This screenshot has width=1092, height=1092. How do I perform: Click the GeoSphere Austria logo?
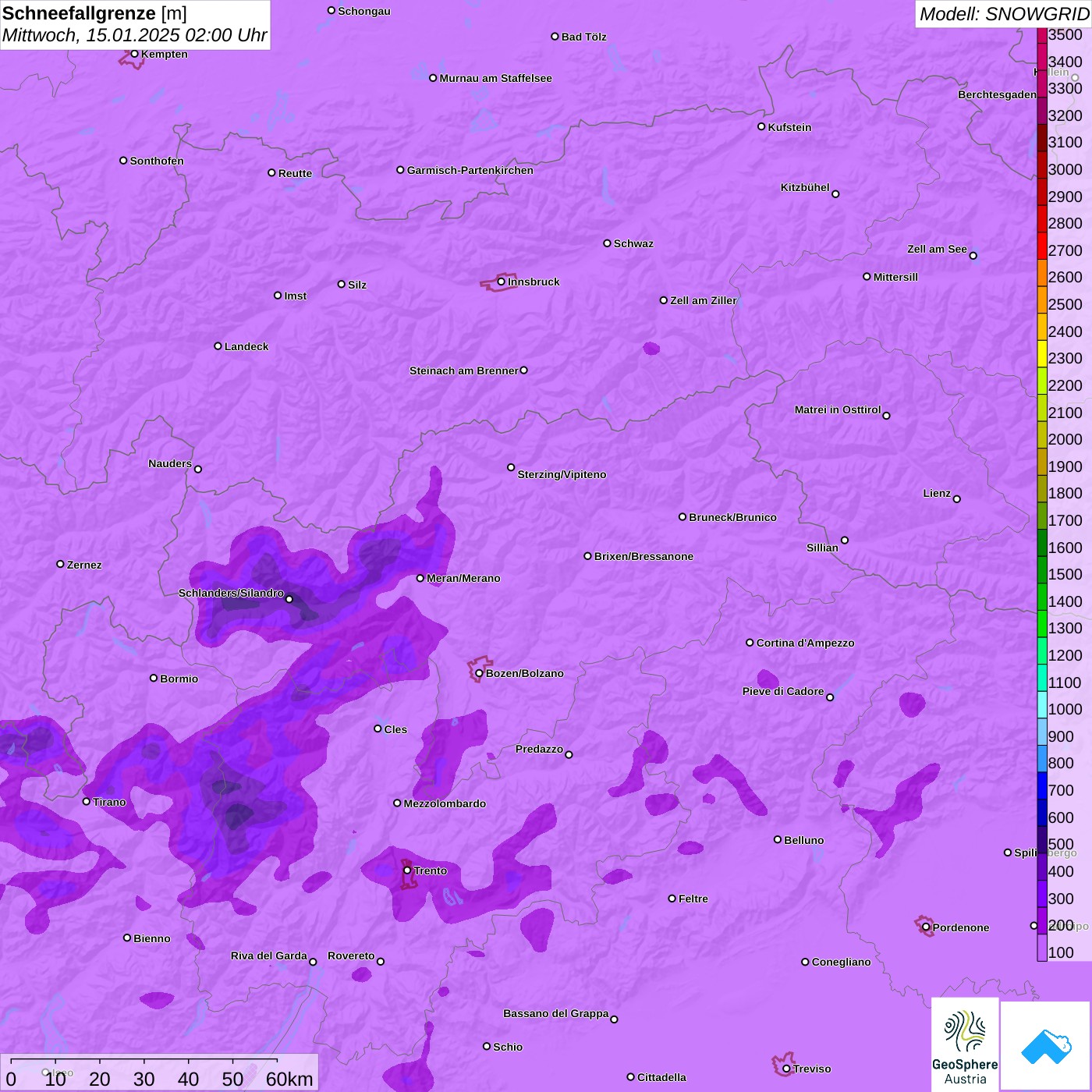click(965, 1044)
